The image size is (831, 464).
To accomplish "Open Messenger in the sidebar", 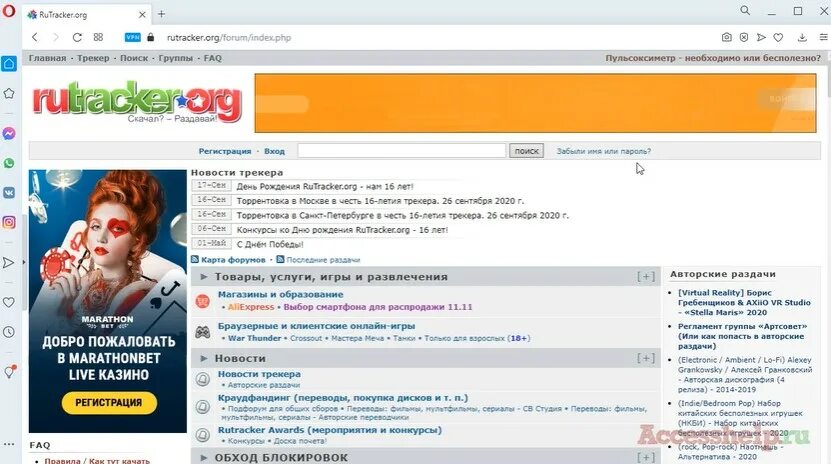I will tap(9, 133).
